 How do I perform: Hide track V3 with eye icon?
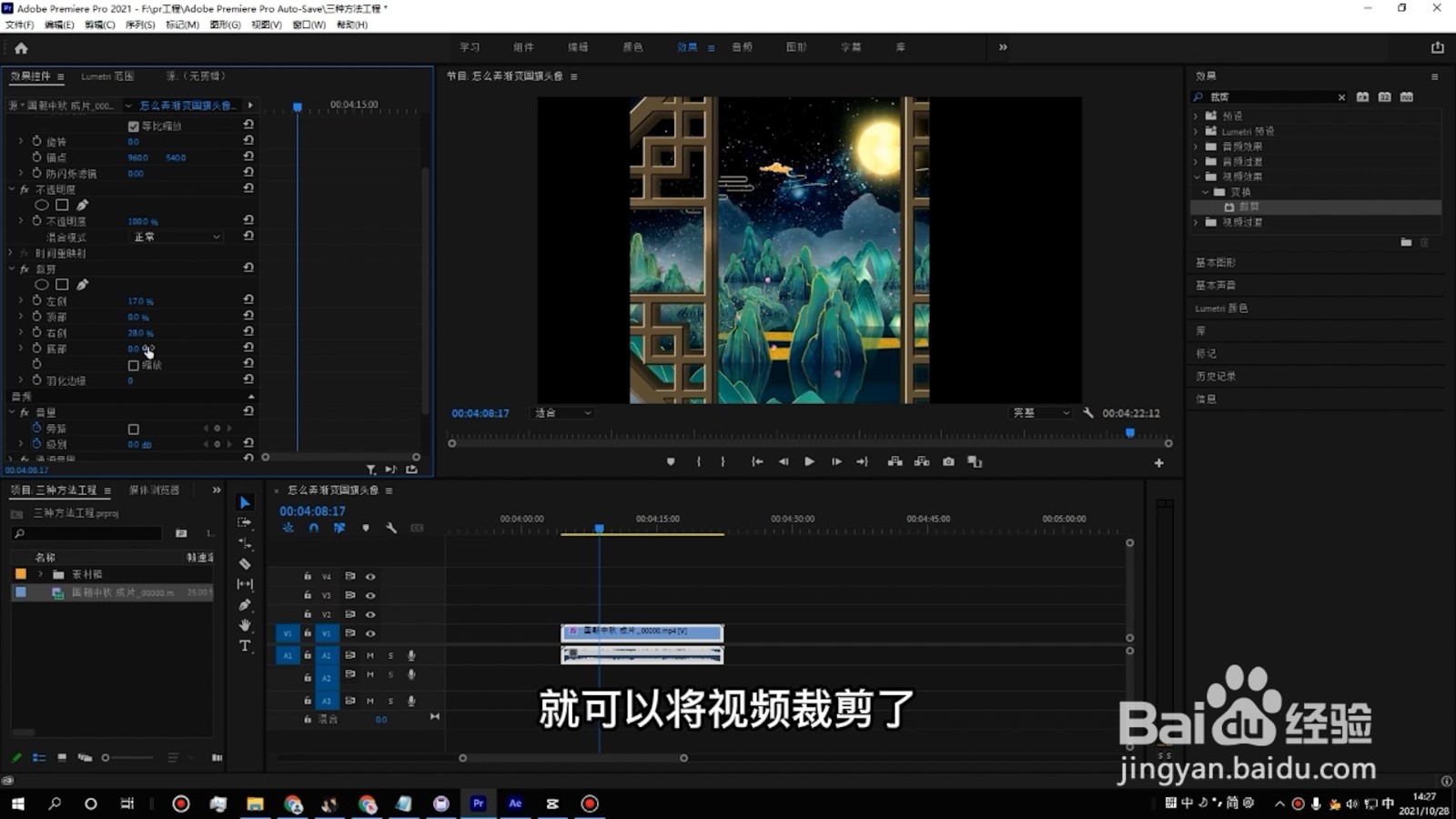coord(370,595)
